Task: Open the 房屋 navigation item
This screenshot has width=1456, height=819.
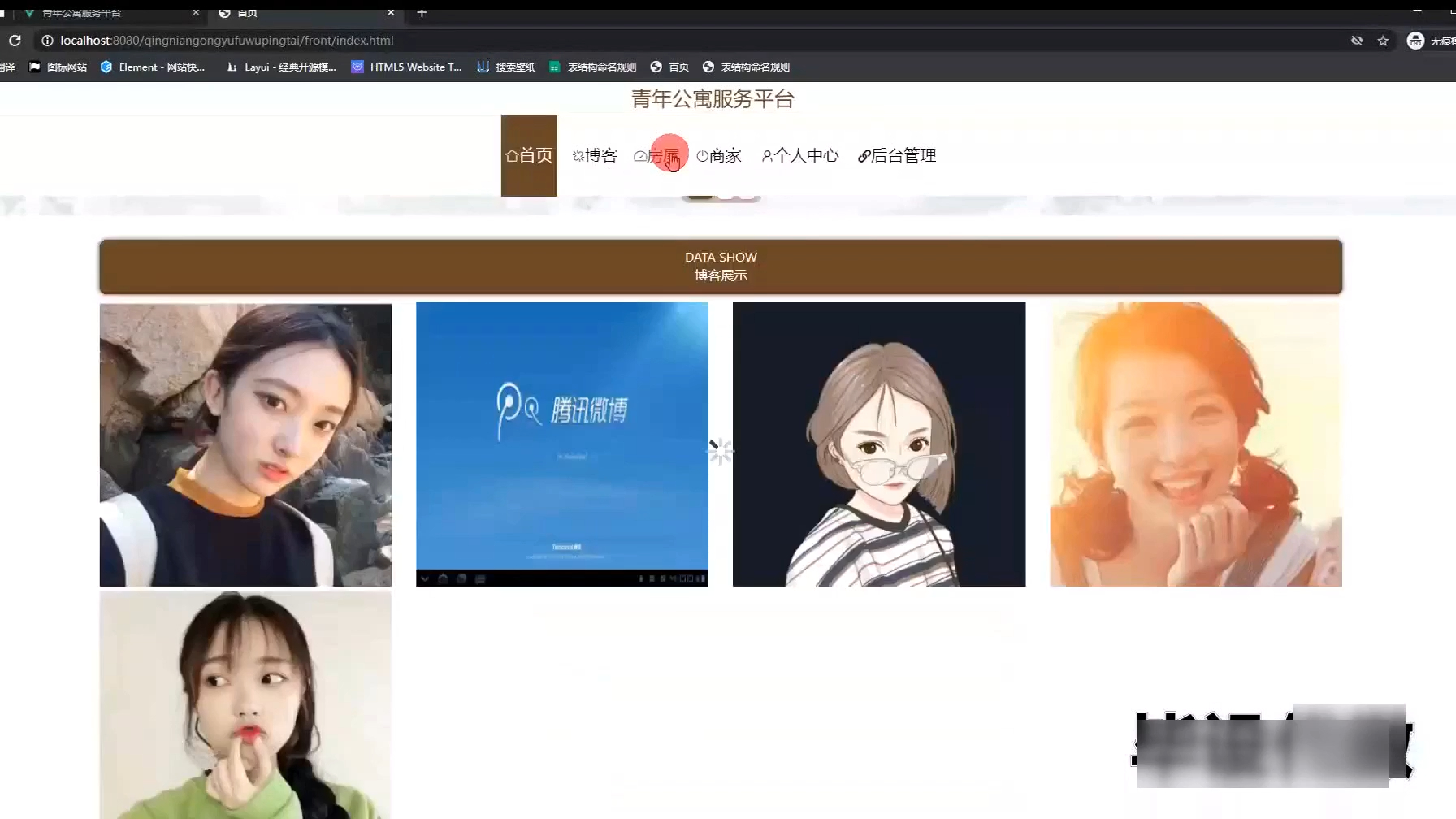Action: (x=656, y=155)
